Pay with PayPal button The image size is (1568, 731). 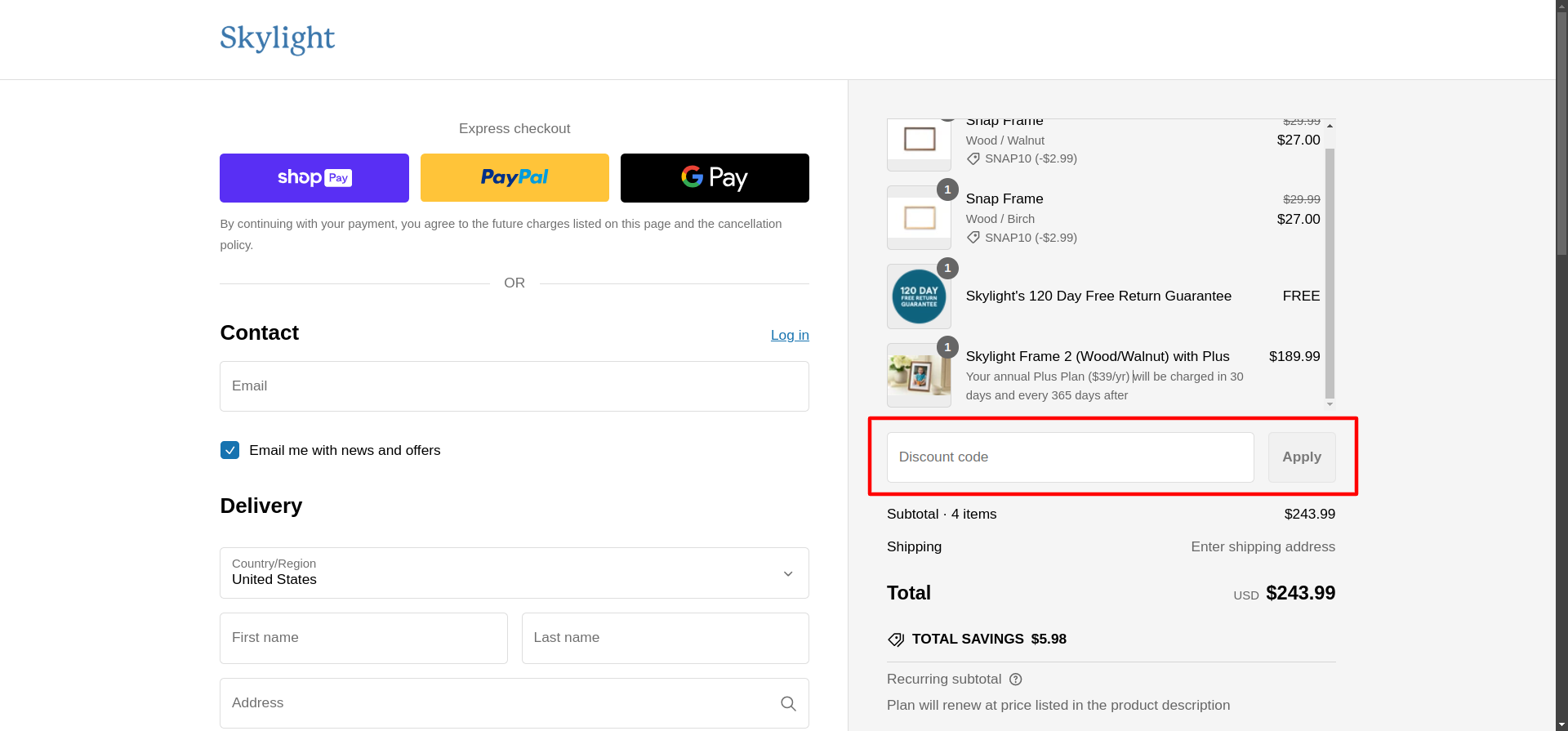click(x=514, y=178)
